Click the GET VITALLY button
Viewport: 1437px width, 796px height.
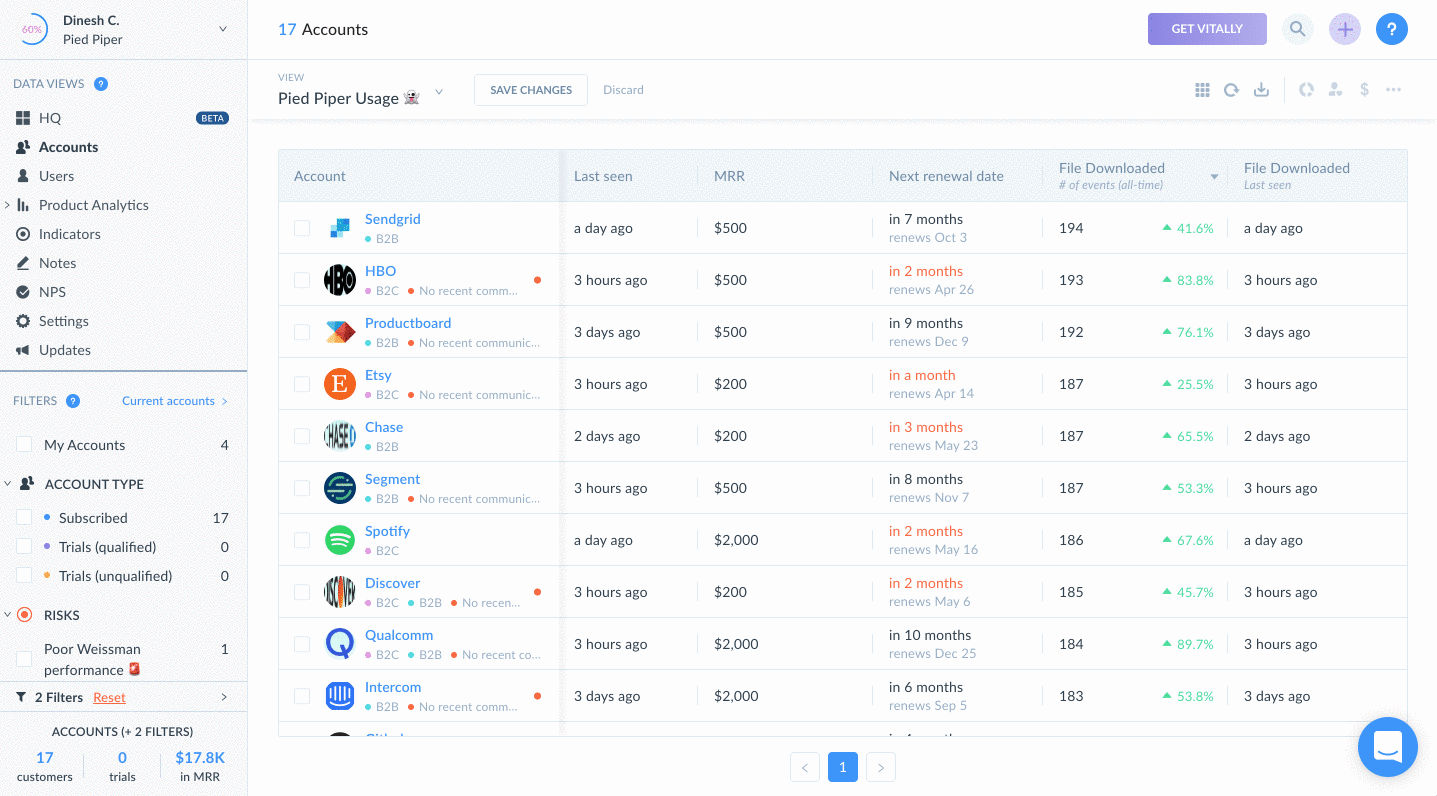click(1207, 29)
